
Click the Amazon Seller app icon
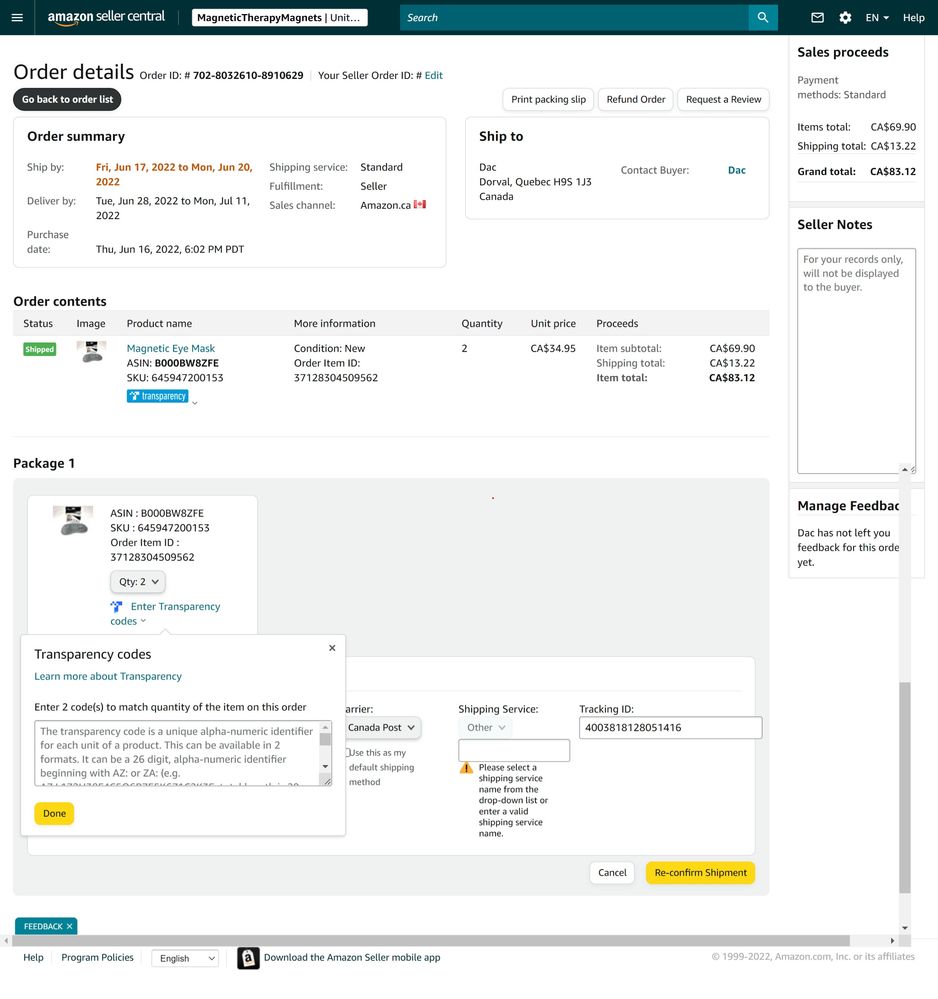248,958
